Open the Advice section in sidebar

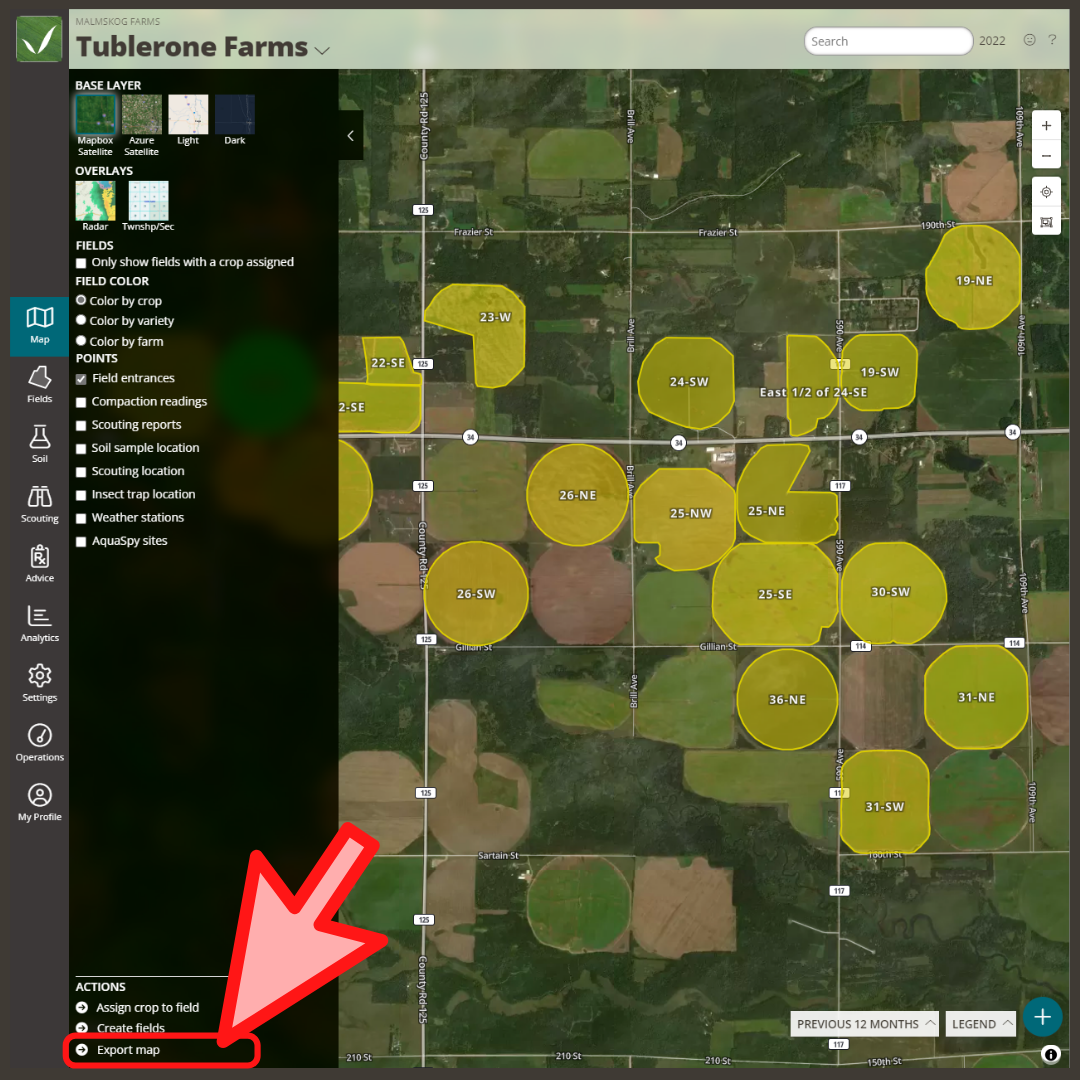[x=39, y=564]
